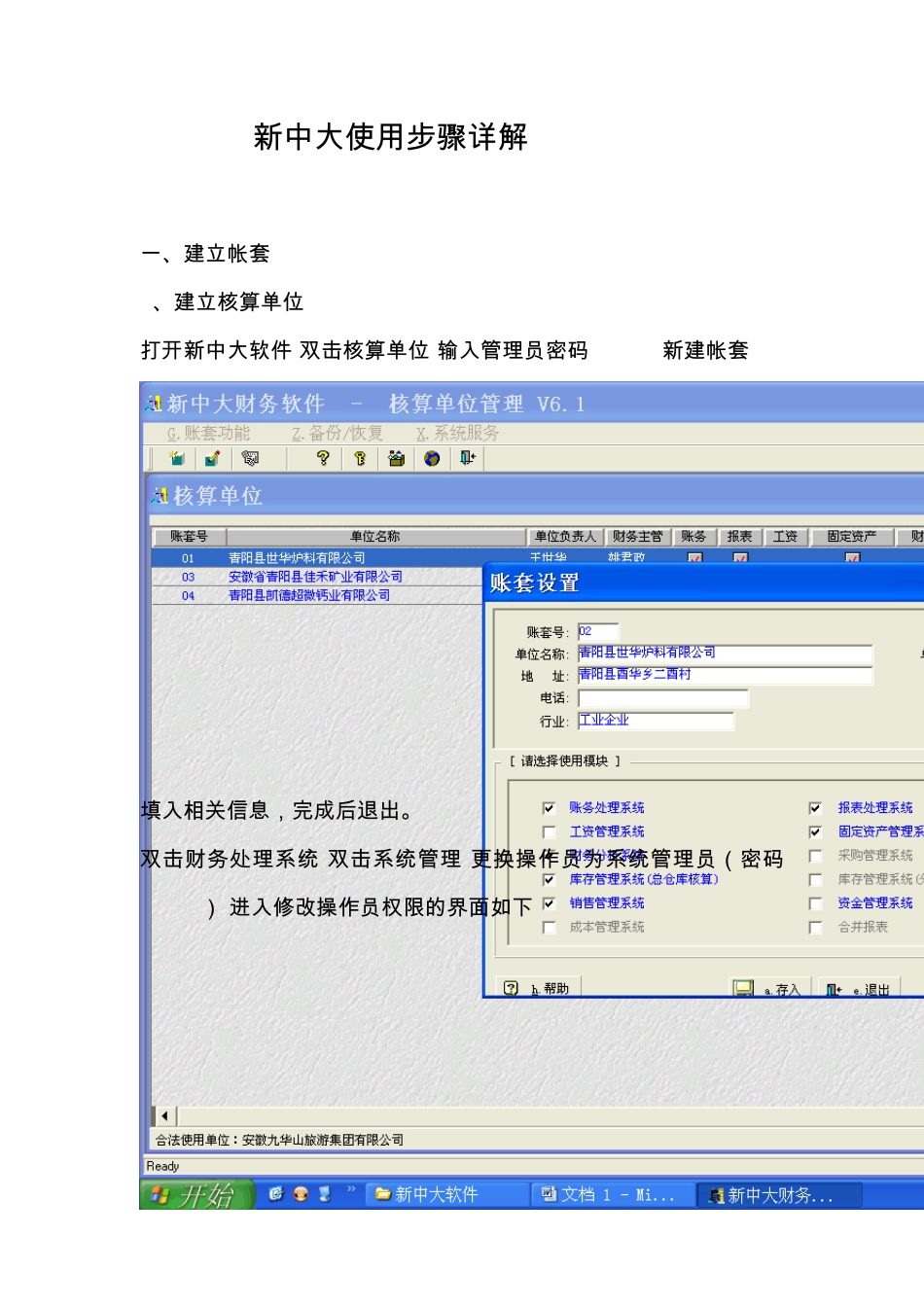Click the 固定资产 column header
The image size is (924, 1307).
tap(852, 537)
